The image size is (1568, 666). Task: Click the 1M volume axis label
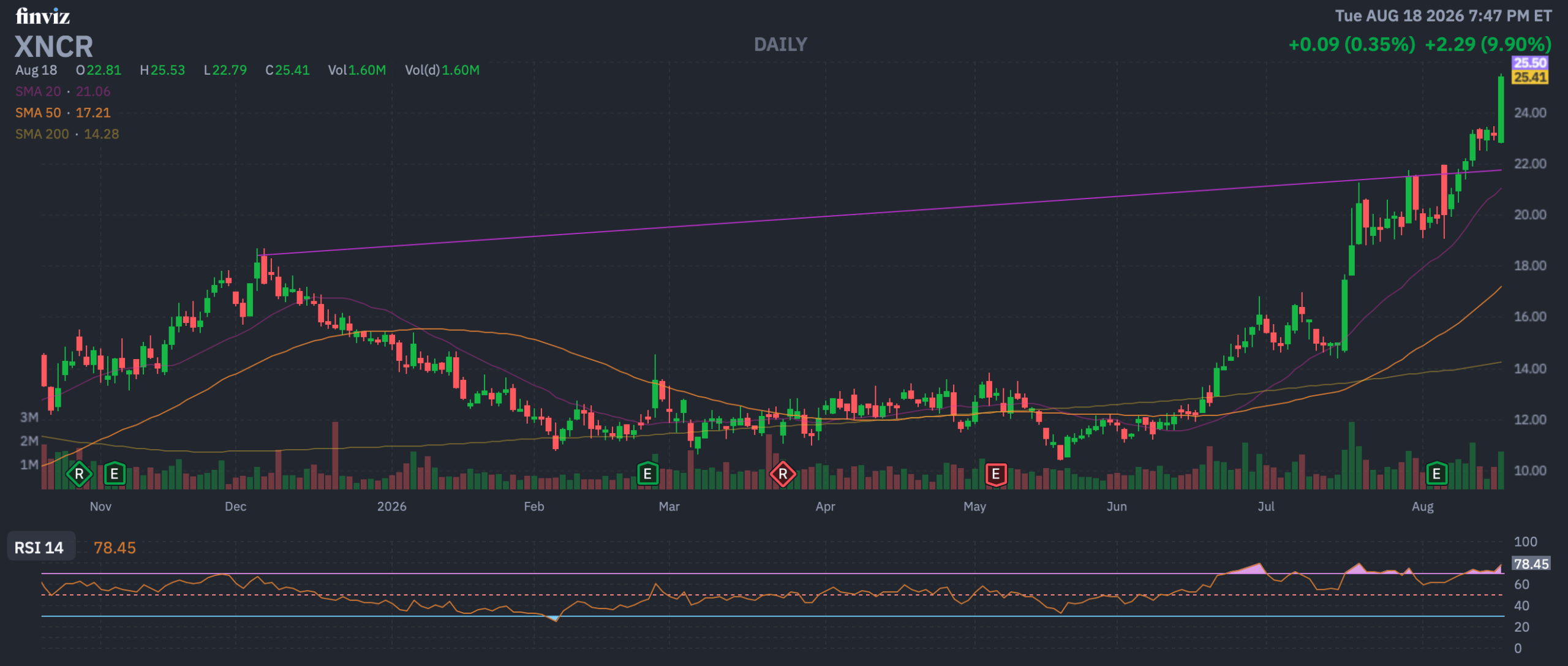coord(29,464)
